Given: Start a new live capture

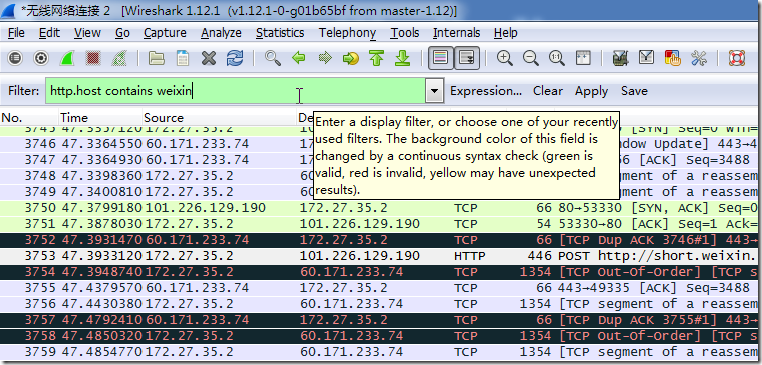Looking at the screenshot, I should pyautogui.click(x=67, y=59).
